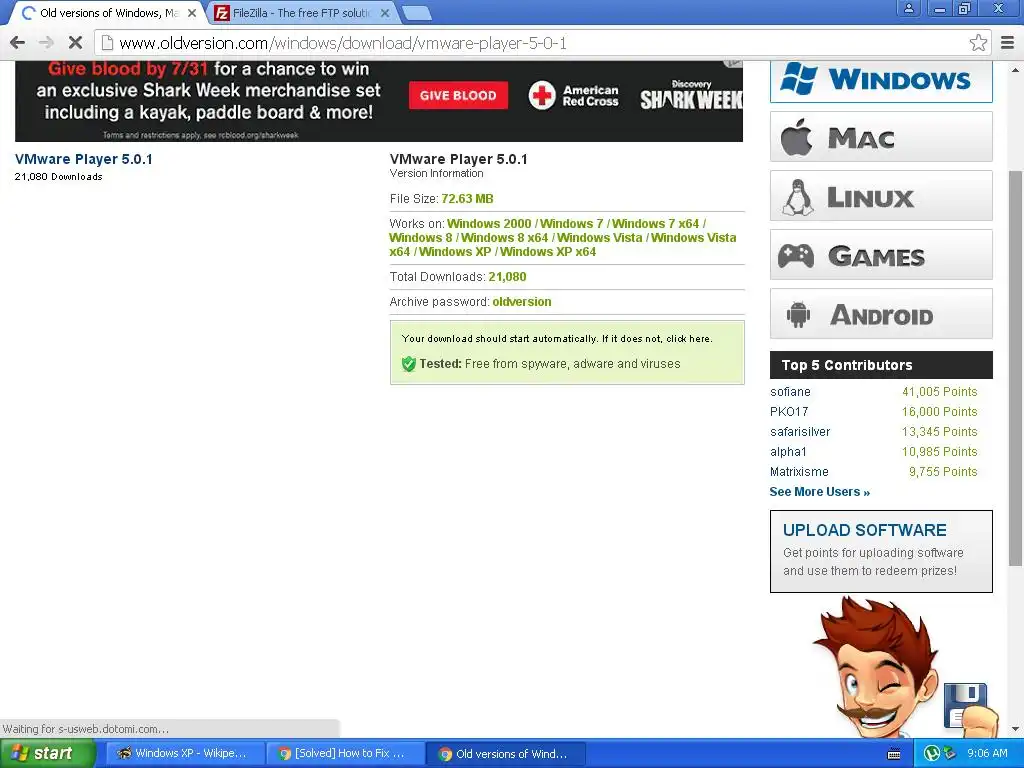1024x768 pixels.
Task: Open the Linux category button
Action: pos(881,196)
